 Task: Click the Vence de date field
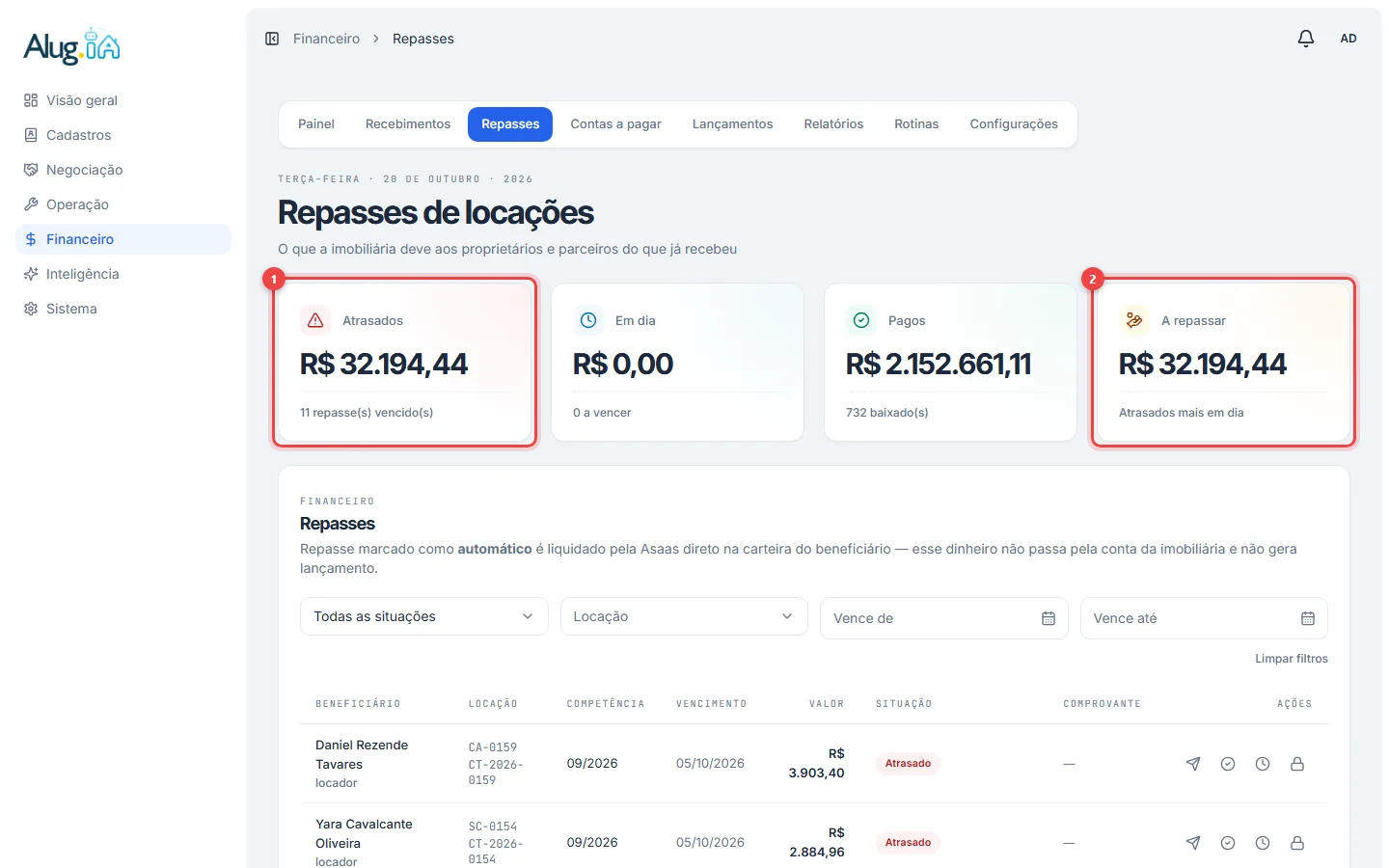click(x=943, y=618)
